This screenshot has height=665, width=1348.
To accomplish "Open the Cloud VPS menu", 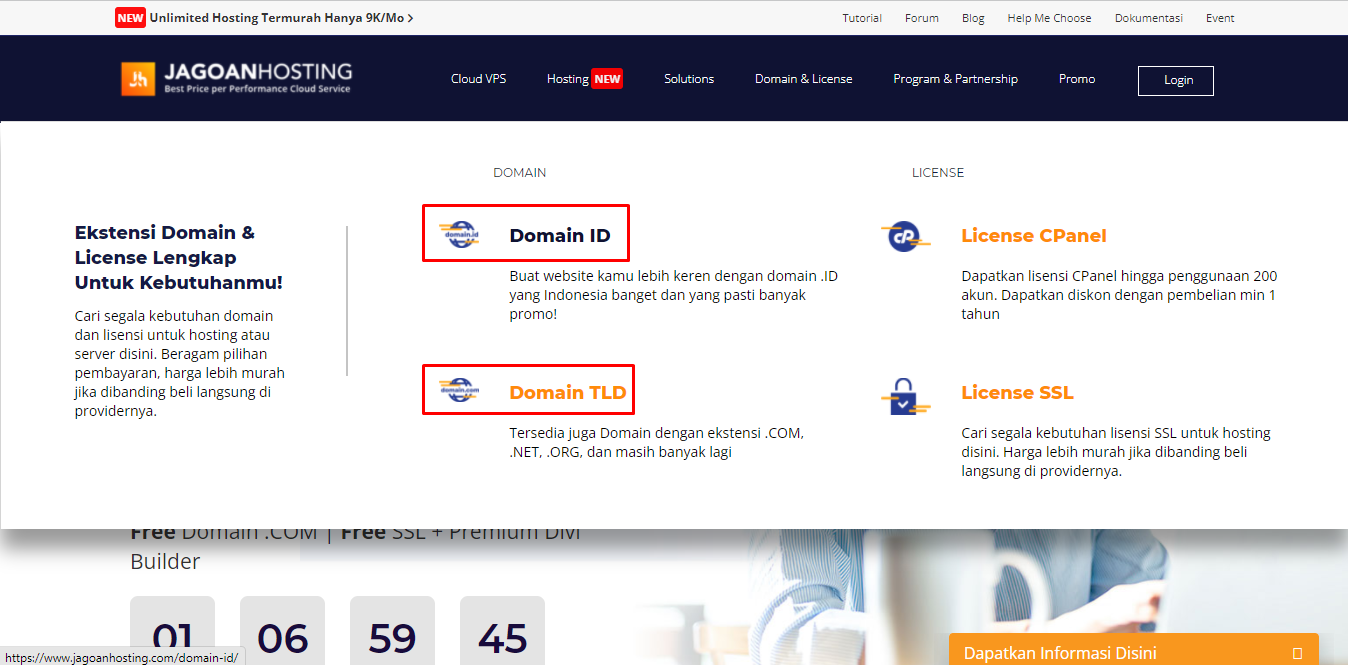I will click(478, 79).
